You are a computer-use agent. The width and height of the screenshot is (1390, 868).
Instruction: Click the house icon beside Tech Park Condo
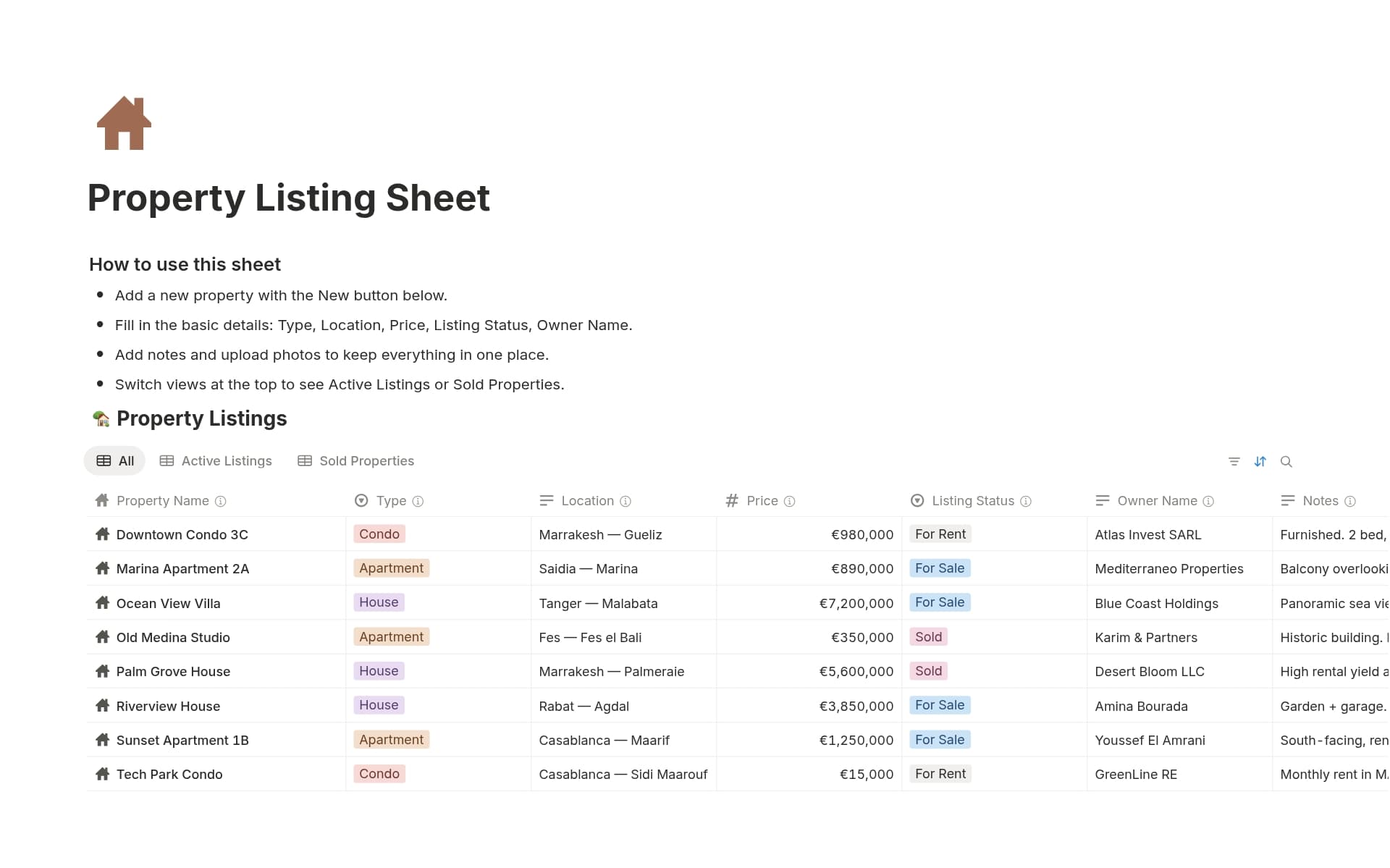pyautogui.click(x=101, y=774)
